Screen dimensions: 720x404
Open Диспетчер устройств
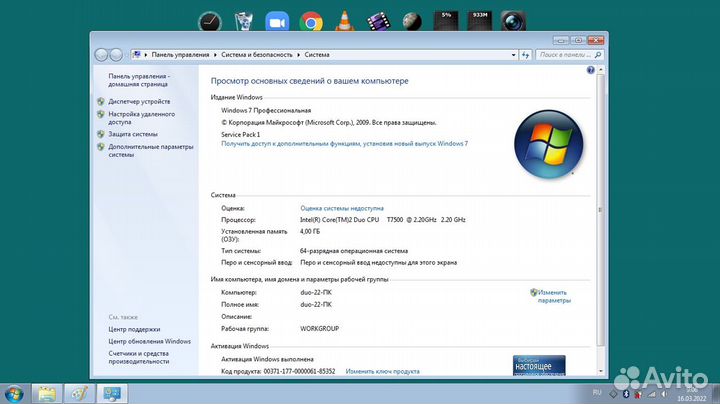[139, 101]
